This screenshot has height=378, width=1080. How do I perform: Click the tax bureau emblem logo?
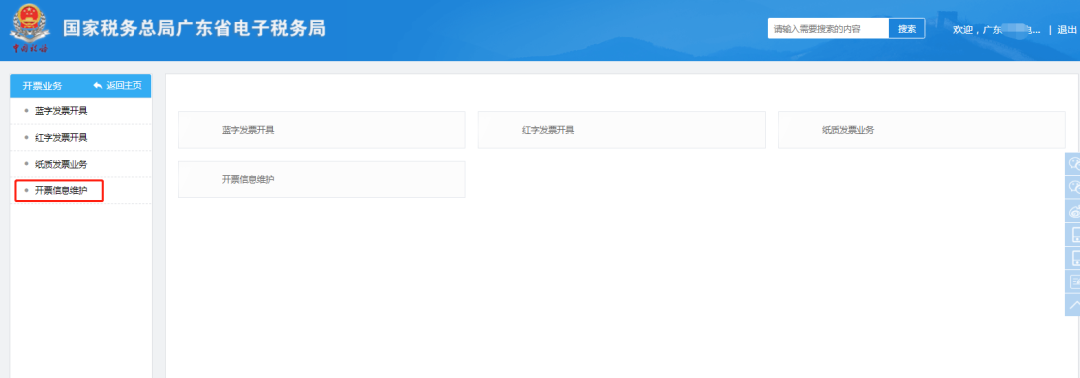[x=30, y=29]
